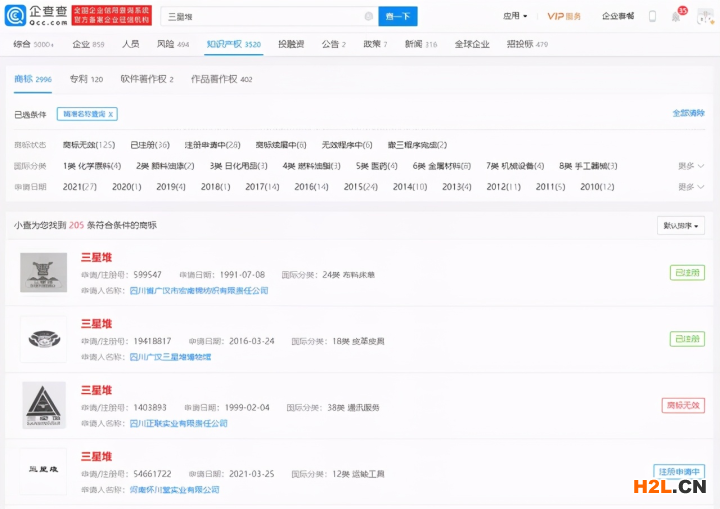Open the VIP服务 link
The height and width of the screenshot is (509, 720).
pos(564,16)
